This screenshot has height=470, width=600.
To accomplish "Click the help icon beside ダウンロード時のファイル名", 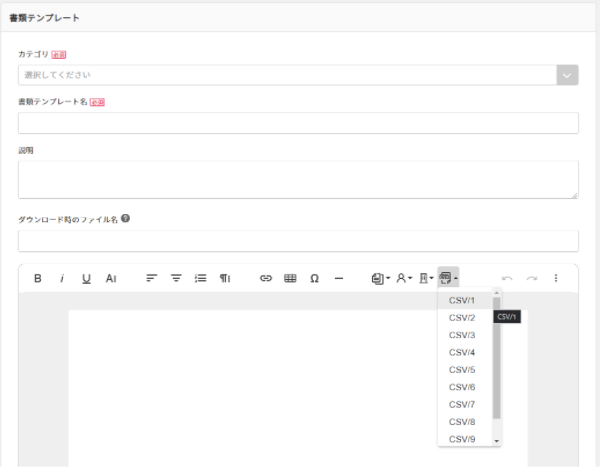I will pyautogui.click(x=126, y=218).
